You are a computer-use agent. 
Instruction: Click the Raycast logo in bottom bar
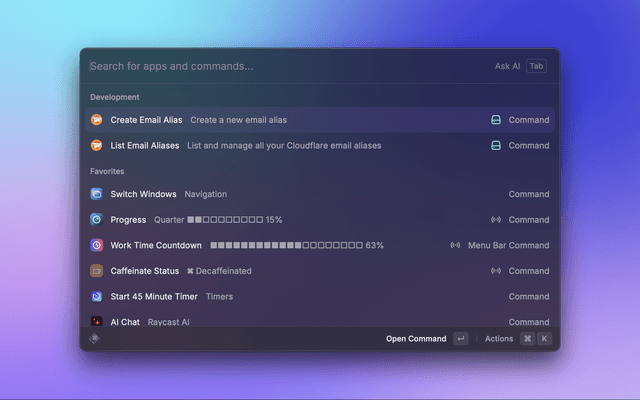pyautogui.click(x=95, y=339)
